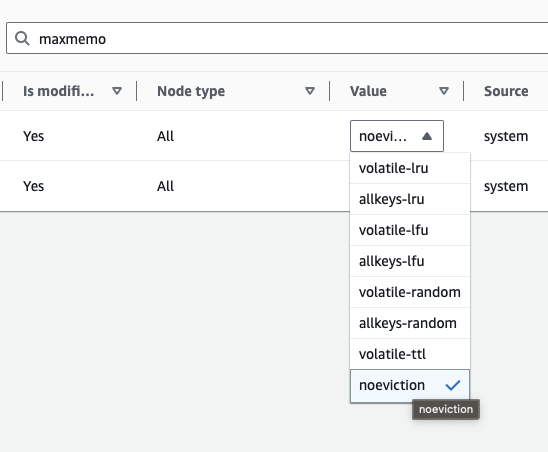548x452 pixels.
Task: Click the first row's All cell
Action: [165, 136]
